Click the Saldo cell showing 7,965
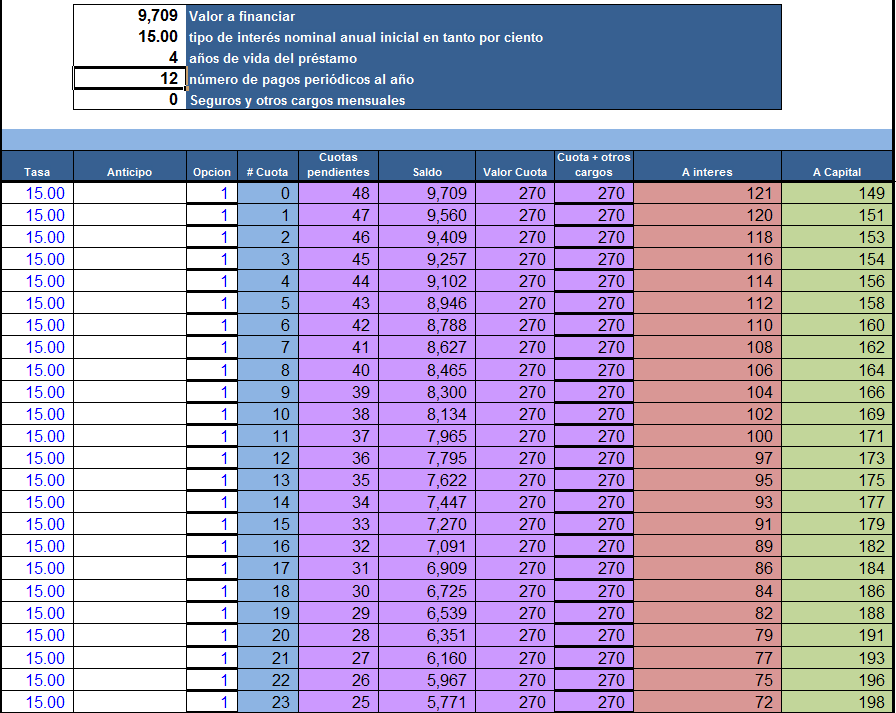The width and height of the screenshot is (896, 713). [427, 436]
